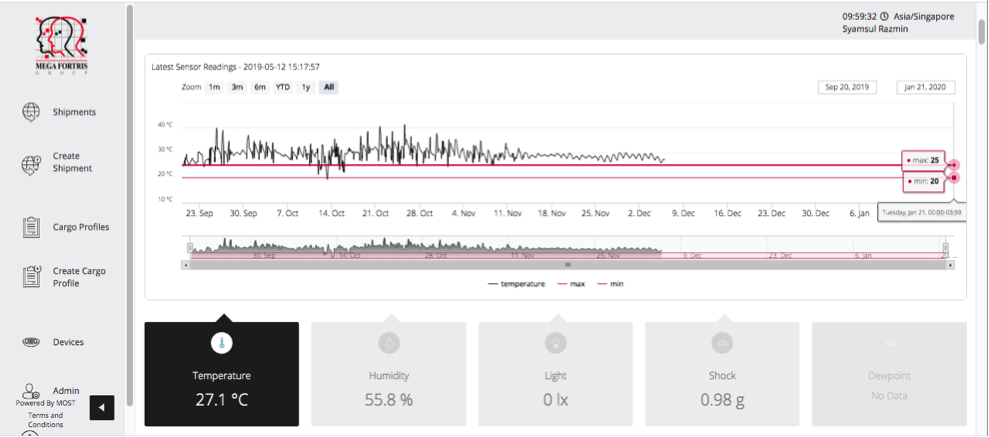989x437 pixels.
Task: Click the start date field Sep 20, 2019
Action: (846, 87)
